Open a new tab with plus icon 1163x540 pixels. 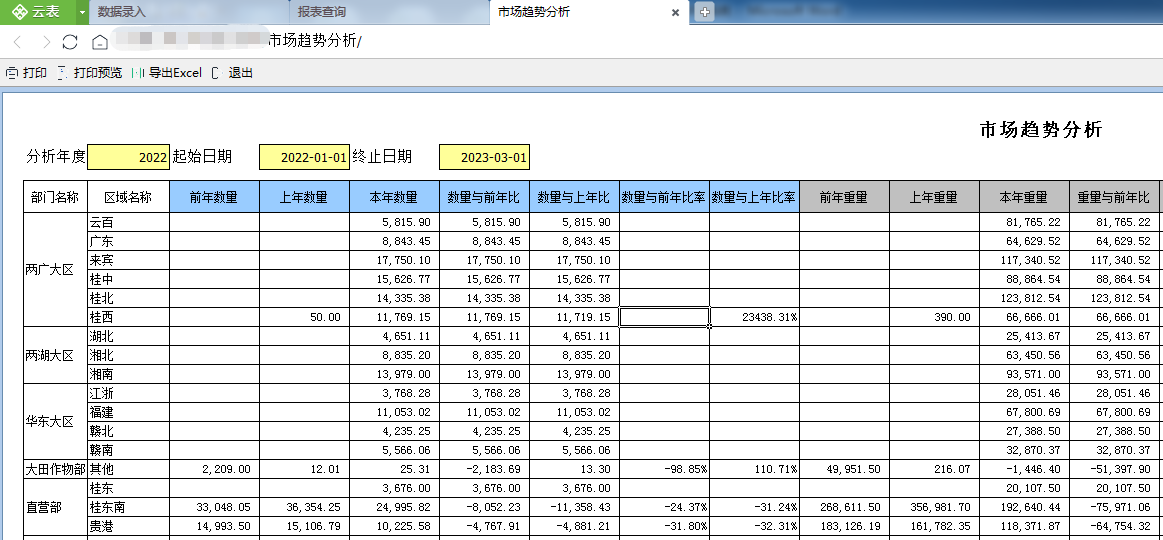(705, 12)
